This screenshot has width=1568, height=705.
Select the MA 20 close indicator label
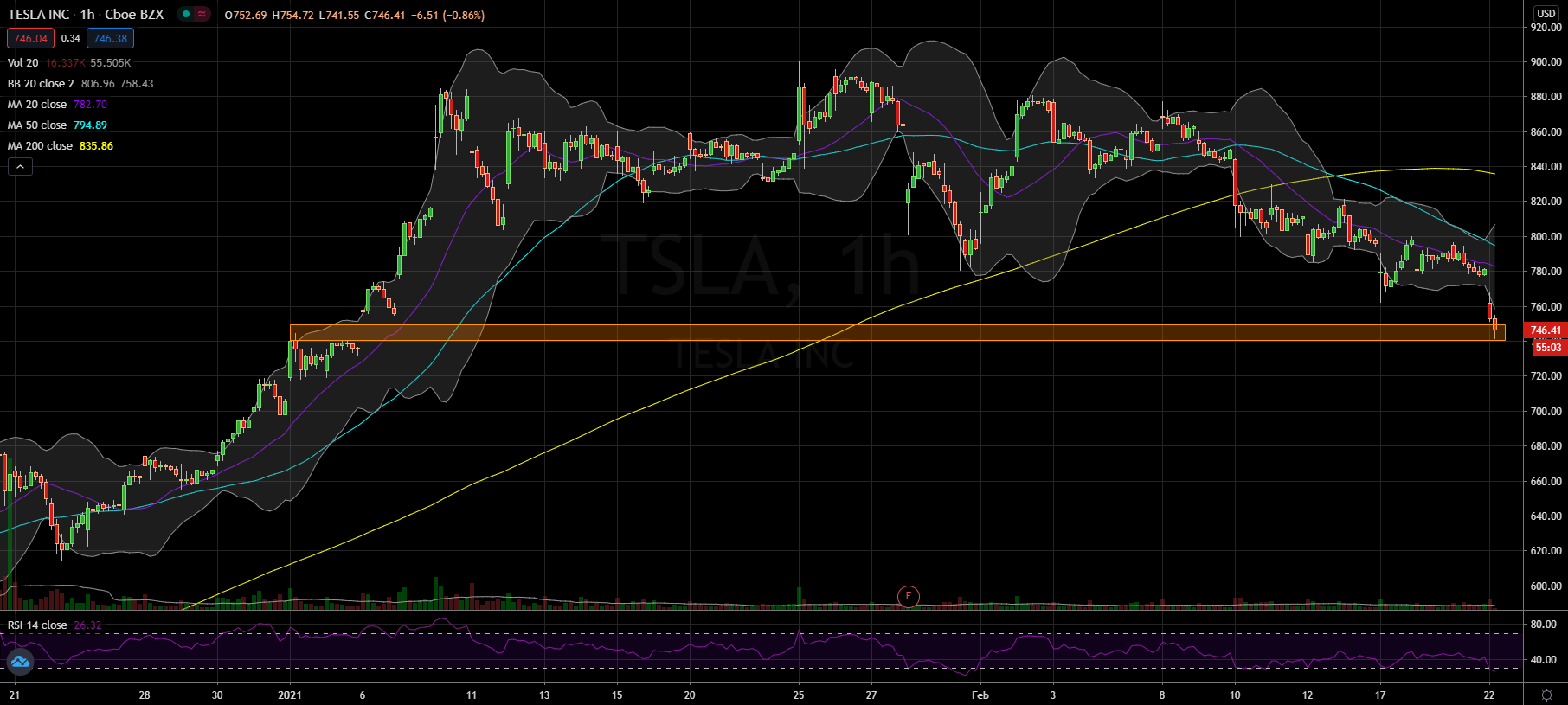(x=37, y=105)
